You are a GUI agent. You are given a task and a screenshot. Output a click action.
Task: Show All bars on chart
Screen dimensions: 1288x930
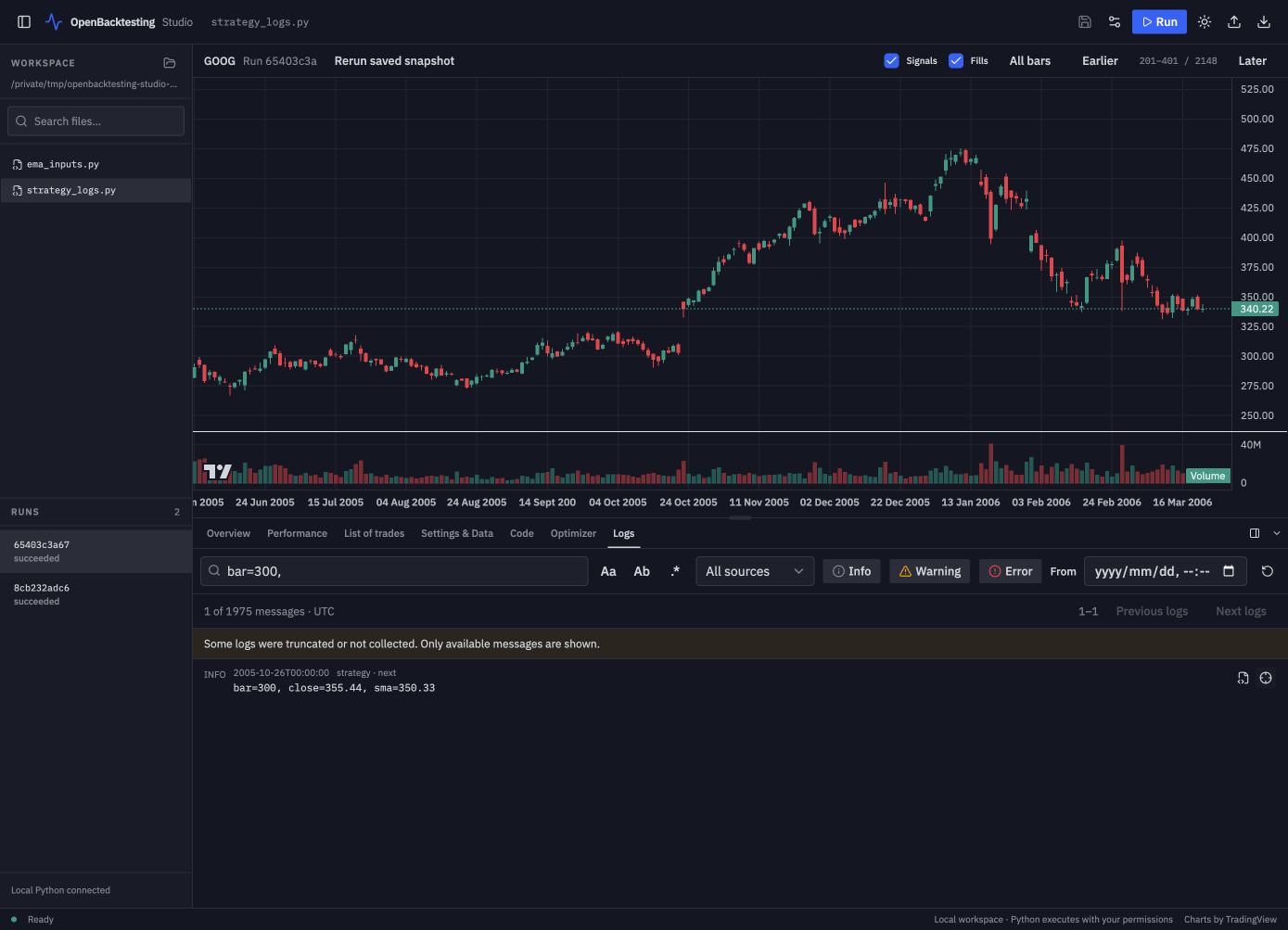point(1030,60)
